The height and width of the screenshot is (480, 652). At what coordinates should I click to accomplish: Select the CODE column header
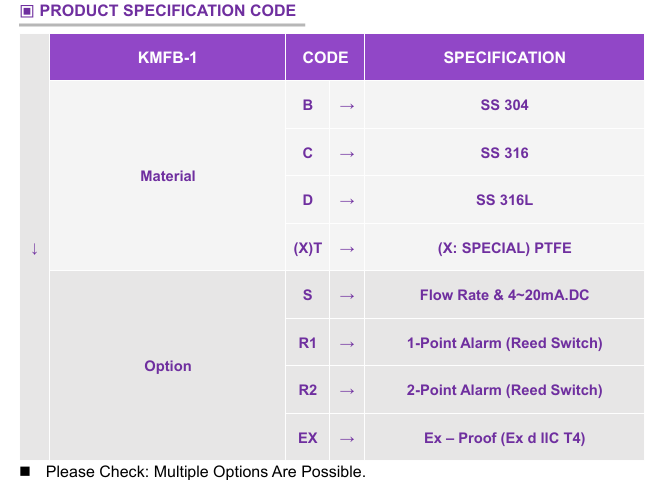point(325,57)
